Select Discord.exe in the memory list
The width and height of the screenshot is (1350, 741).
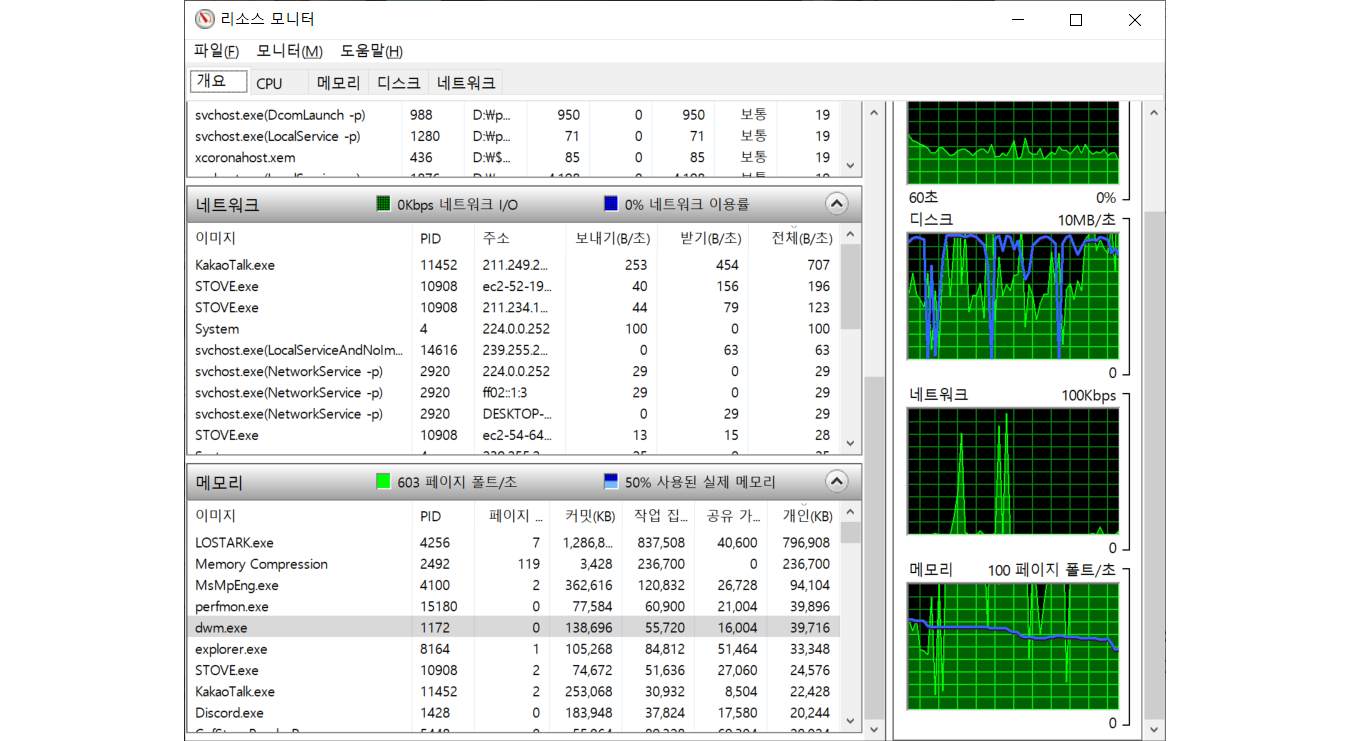pyautogui.click(x=513, y=713)
